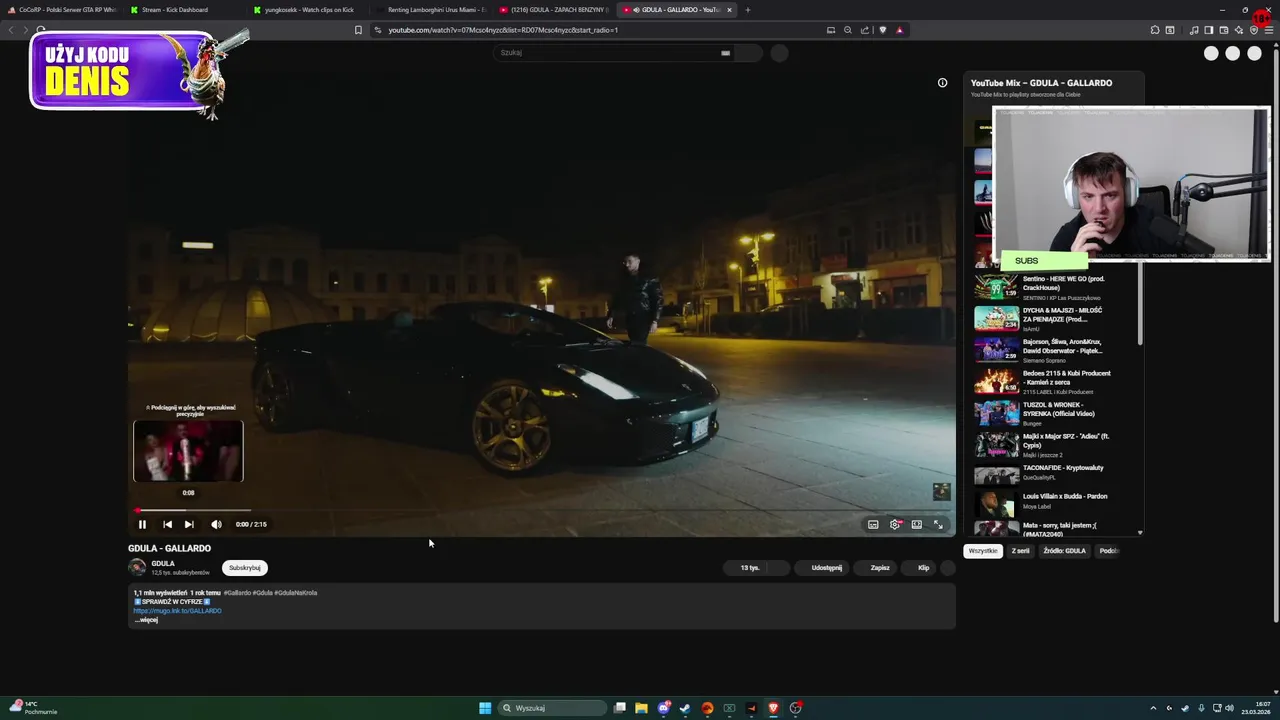Image resolution: width=1280 pixels, height=720 pixels.
Task: Open Discord from the taskbar
Action: click(x=663, y=708)
